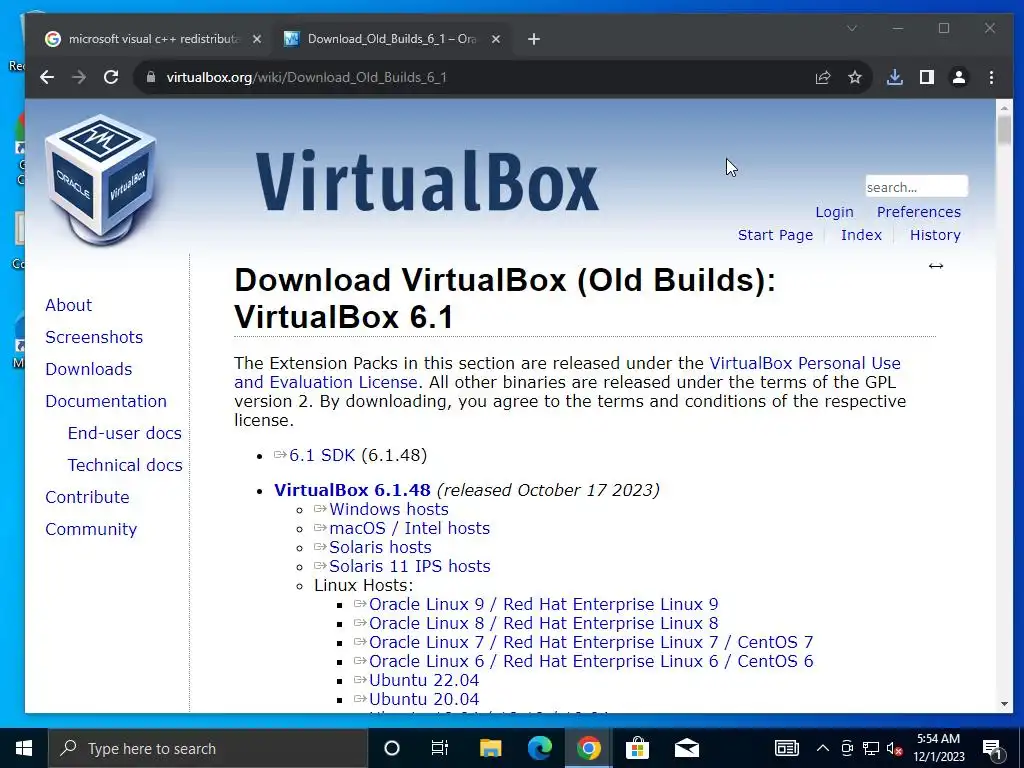Click the Chrome taskbar icon
1024x768 pixels.
[588, 748]
